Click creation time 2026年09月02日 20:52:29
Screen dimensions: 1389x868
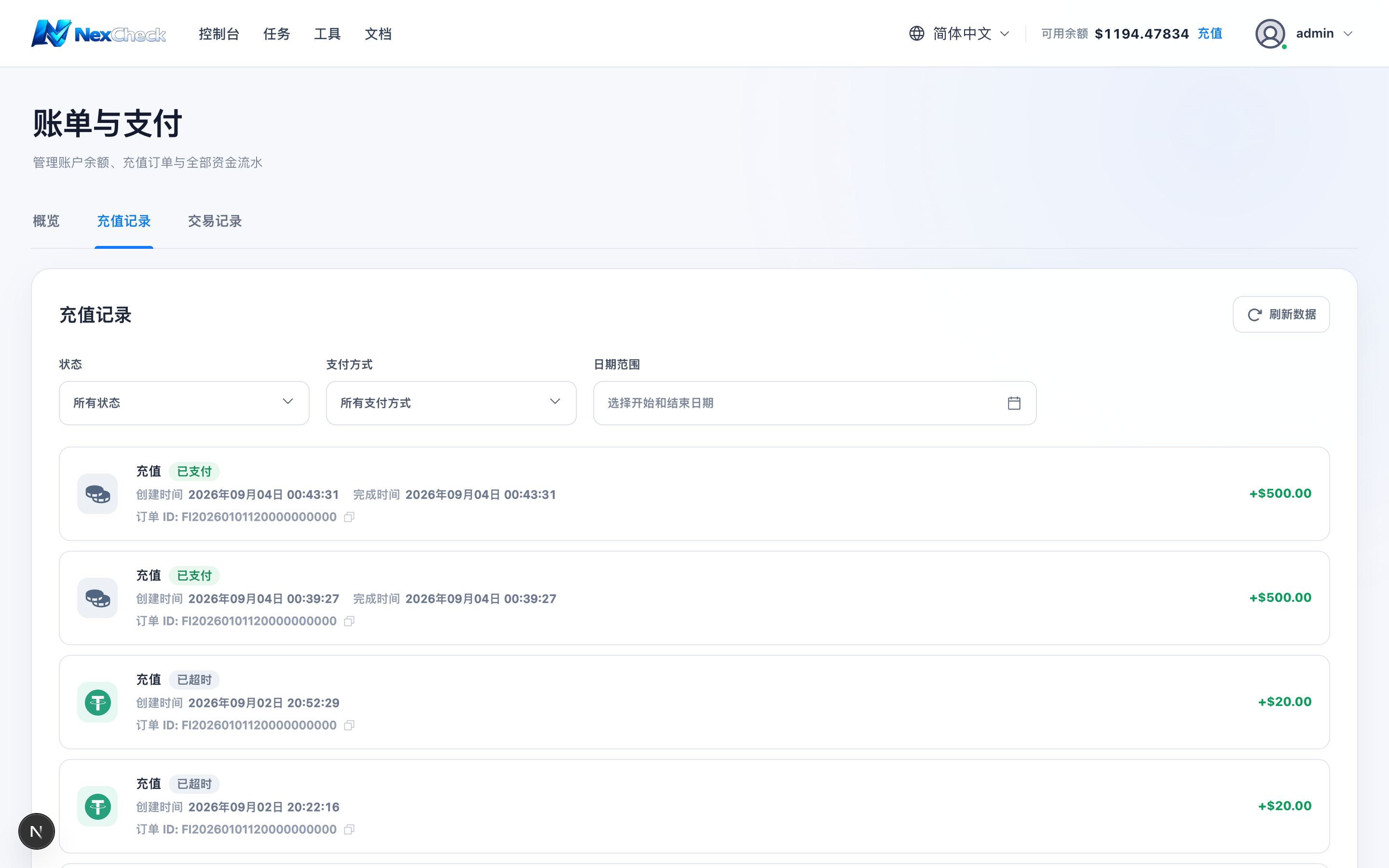coord(263,703)
